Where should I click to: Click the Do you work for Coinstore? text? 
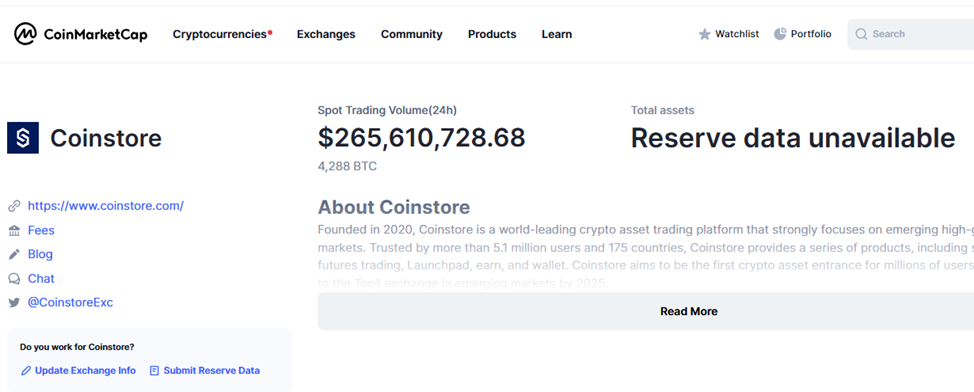tap(77, 347)
